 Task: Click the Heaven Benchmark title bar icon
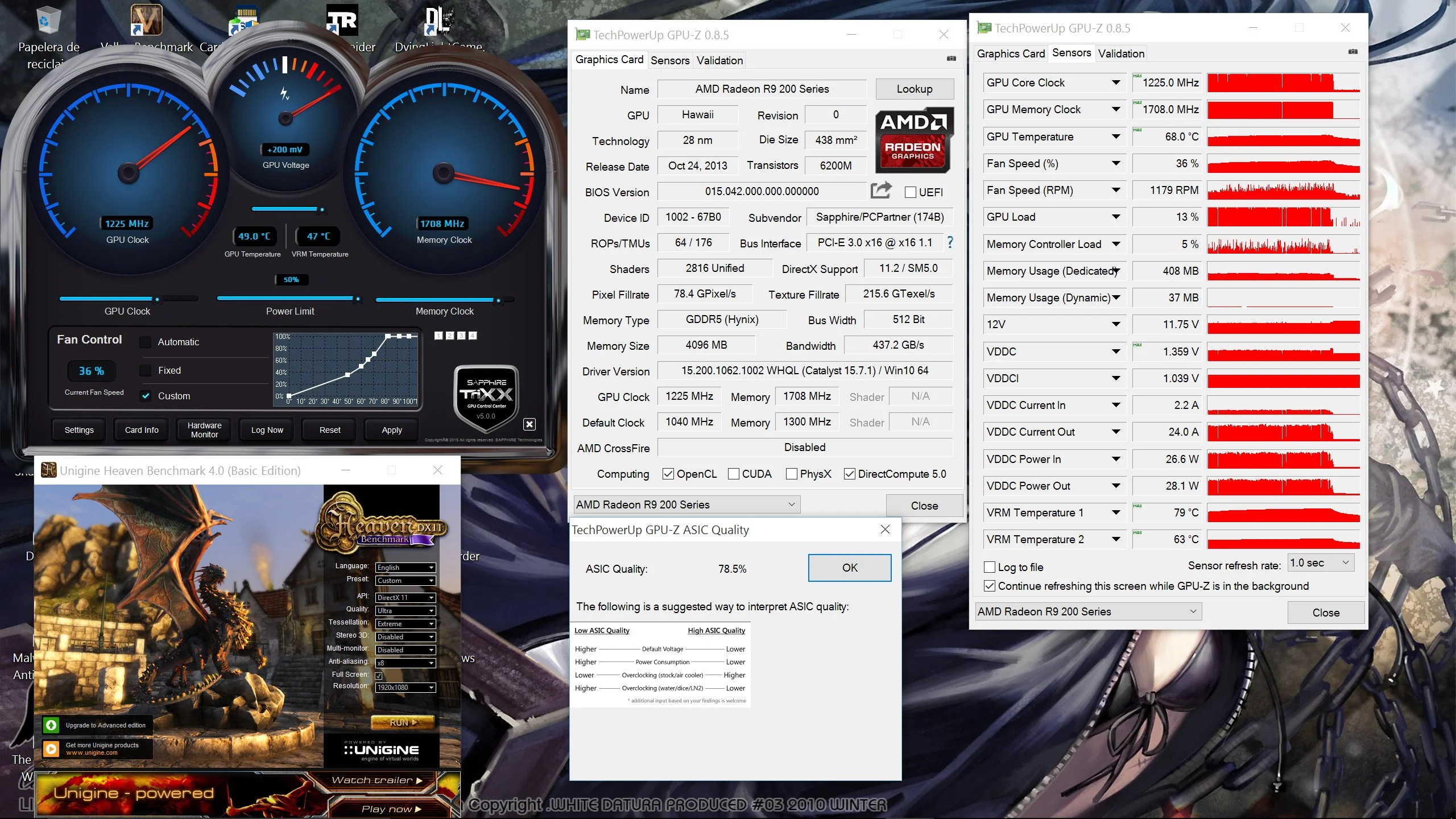[48, 470]
